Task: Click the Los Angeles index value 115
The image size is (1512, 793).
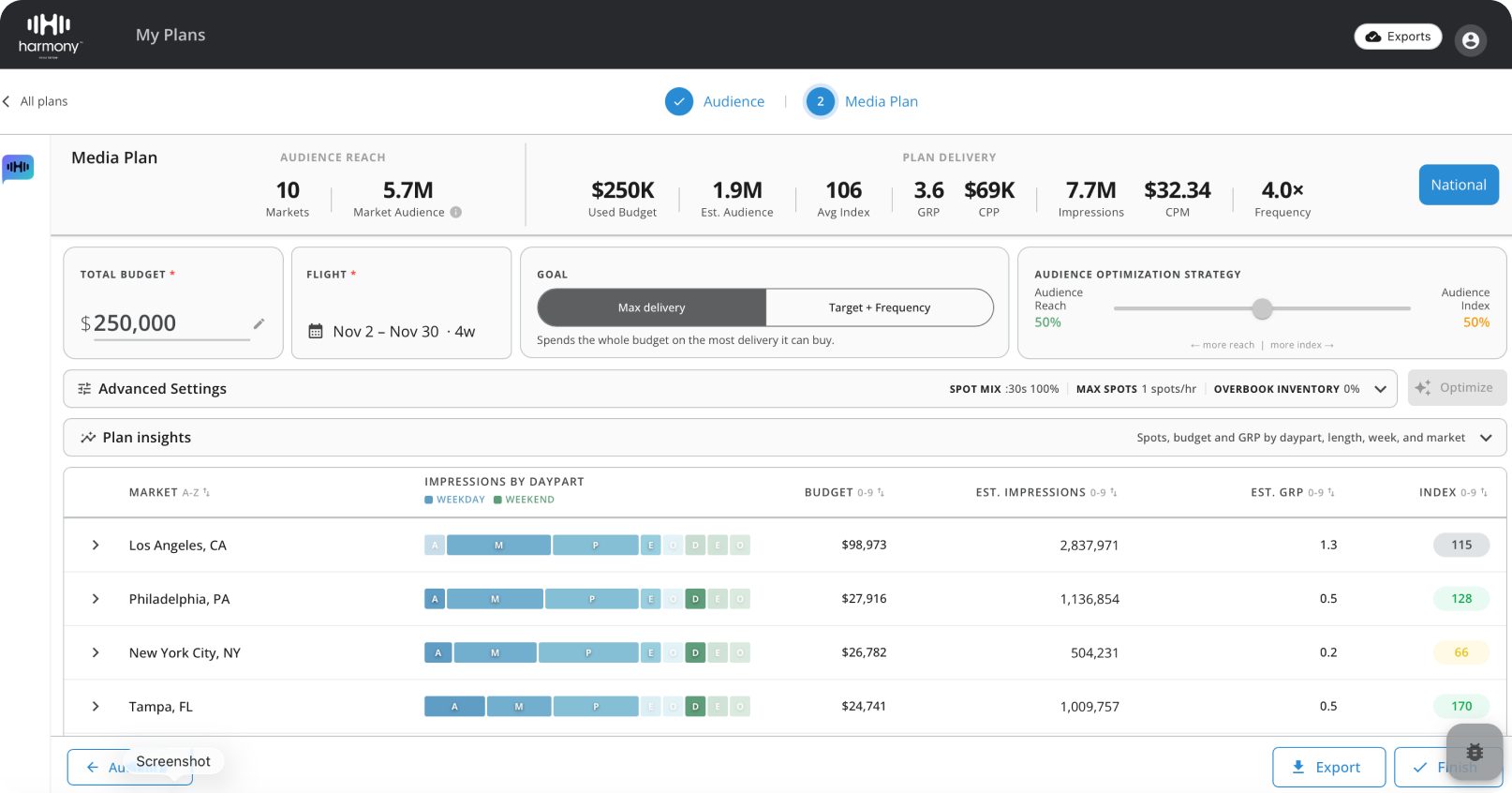Action: 1461,545
